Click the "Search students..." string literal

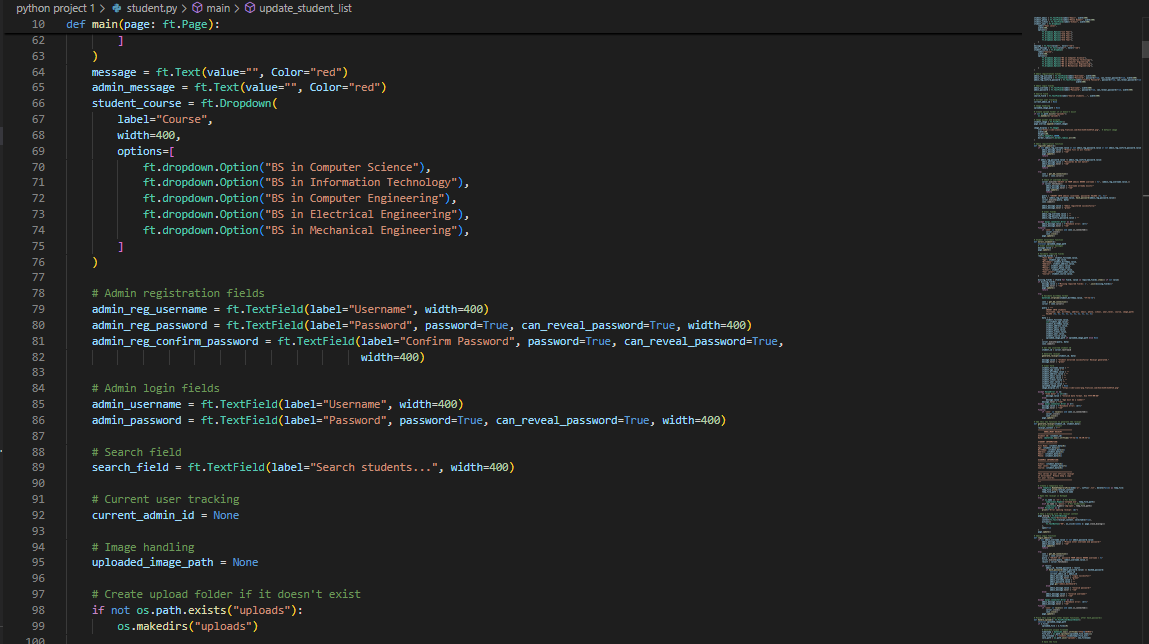(374, 467)
